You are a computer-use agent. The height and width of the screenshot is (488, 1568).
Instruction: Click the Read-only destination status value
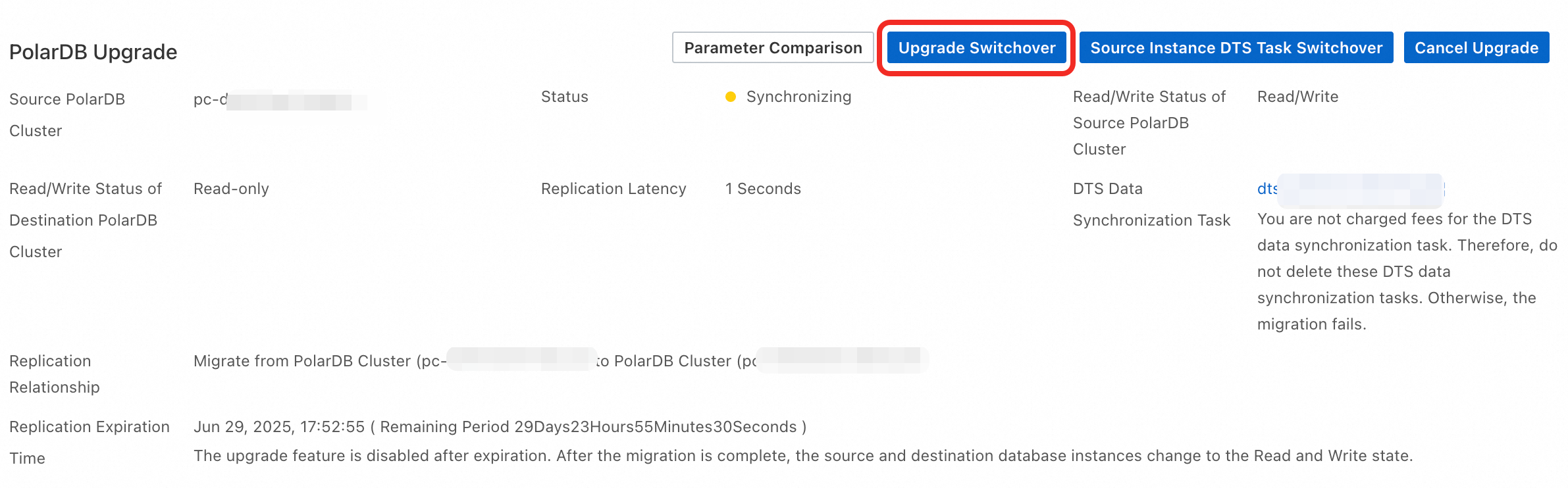231,189
